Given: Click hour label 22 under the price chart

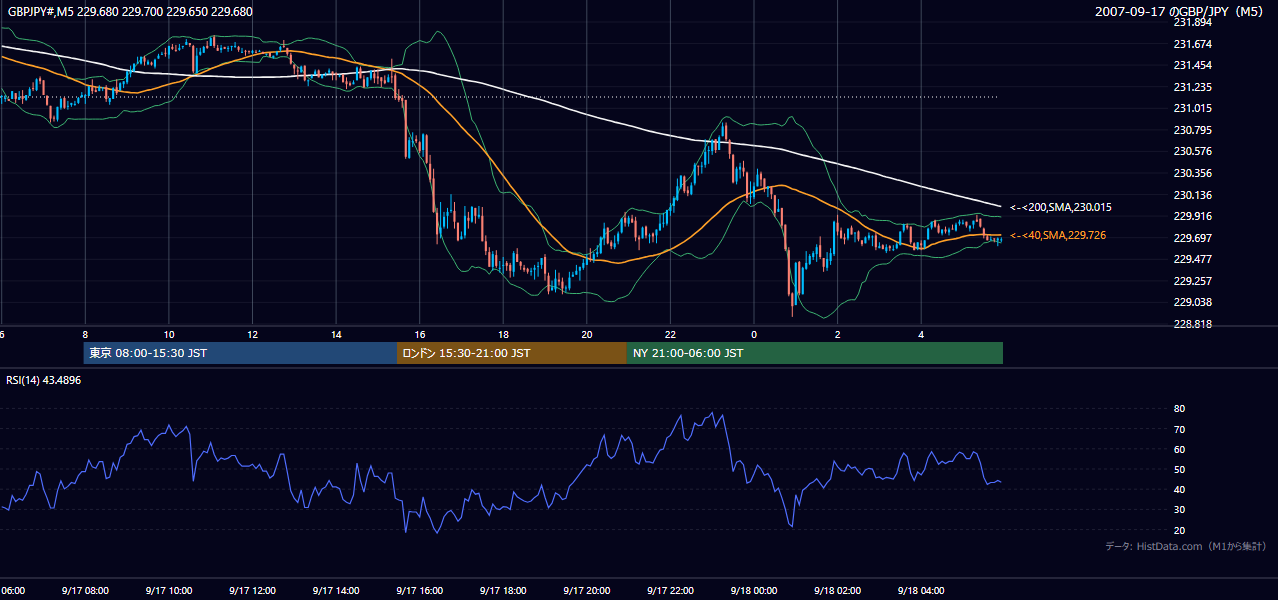Looking at the screenshot, I should pyautogui.click(x=671, y=334).
